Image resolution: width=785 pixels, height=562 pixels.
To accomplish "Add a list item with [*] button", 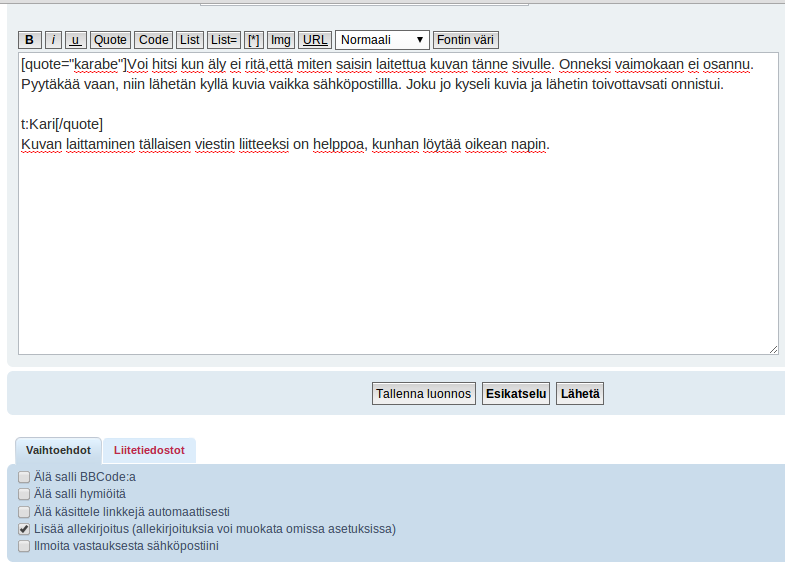I will pos(254,40).
